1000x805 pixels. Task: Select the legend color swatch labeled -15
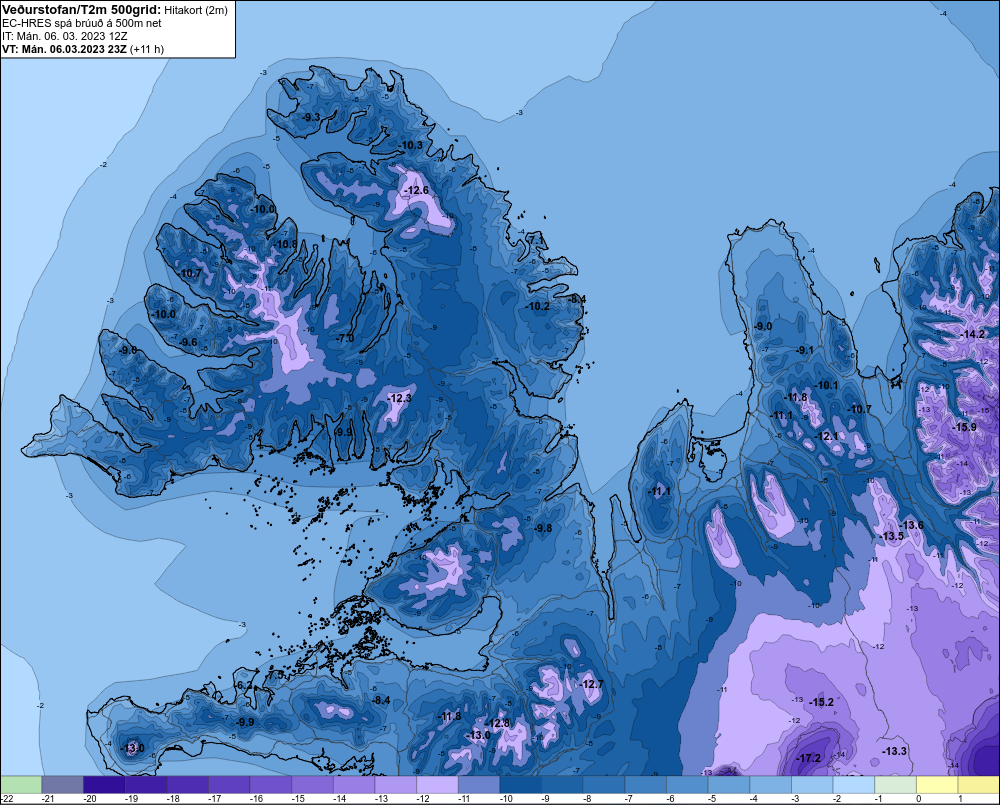pyautogui.click(x=312, y=784)
